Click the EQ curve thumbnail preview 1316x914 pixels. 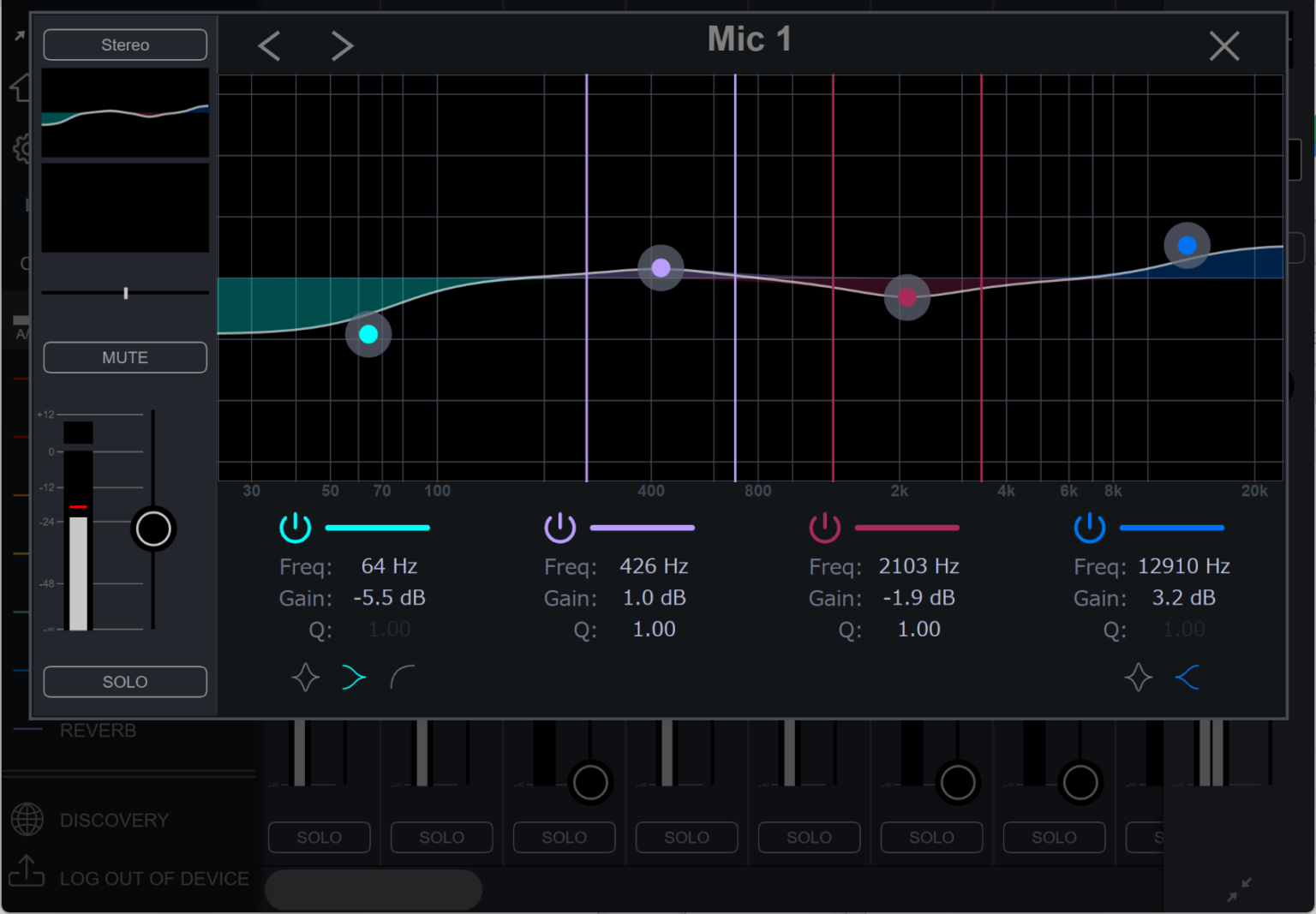[x=125, y=113]
